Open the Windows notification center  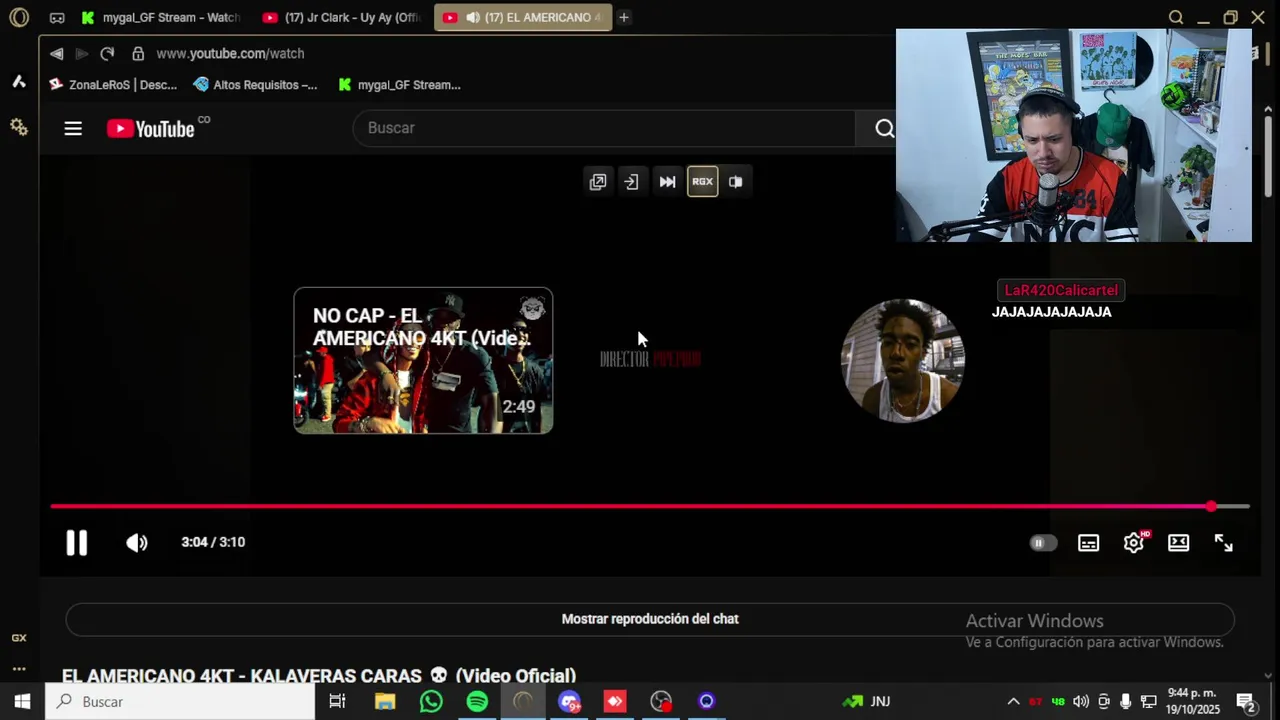coord(1245,701)
